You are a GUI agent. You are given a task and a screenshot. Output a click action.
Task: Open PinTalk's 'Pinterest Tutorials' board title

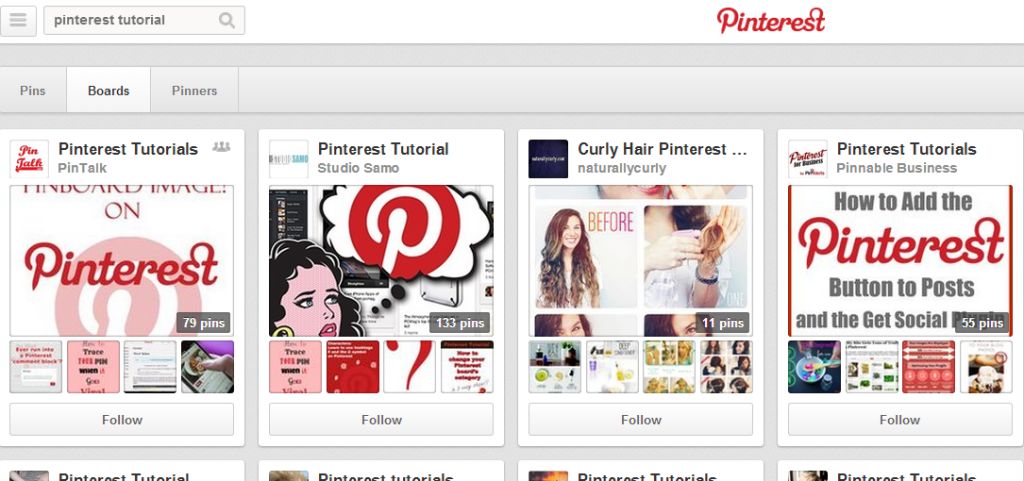pyautogui.click(x=128, y=149)
